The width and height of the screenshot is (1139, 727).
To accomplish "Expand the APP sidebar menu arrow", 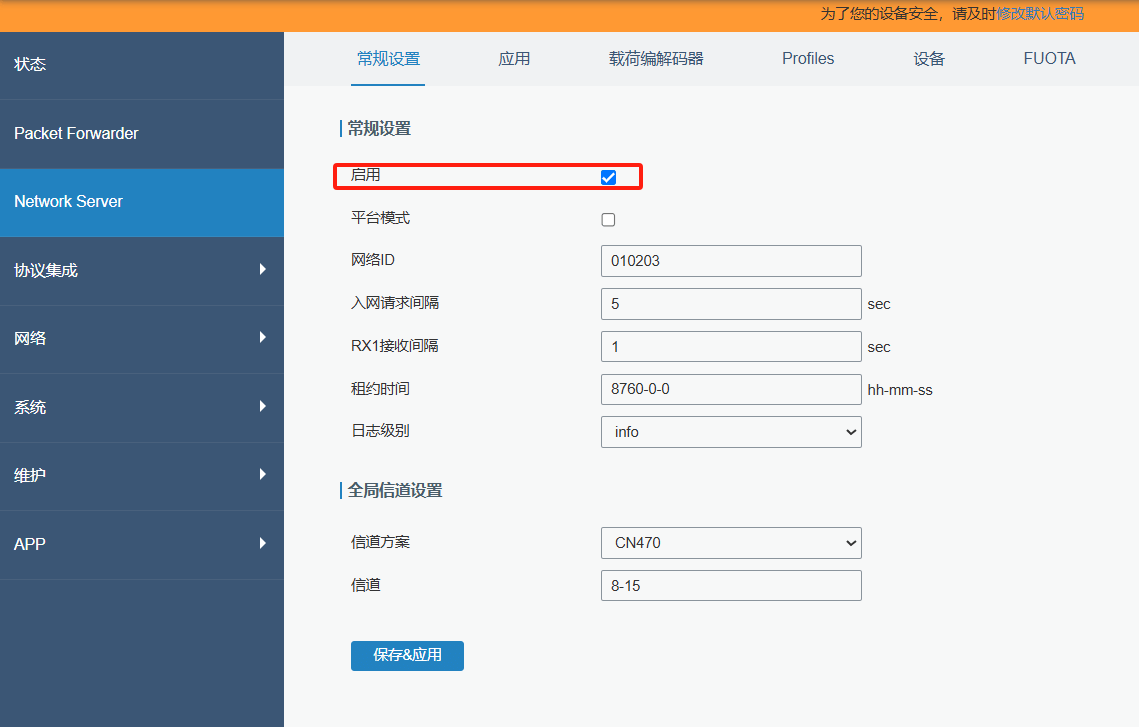I will click(x=262, y=543).
